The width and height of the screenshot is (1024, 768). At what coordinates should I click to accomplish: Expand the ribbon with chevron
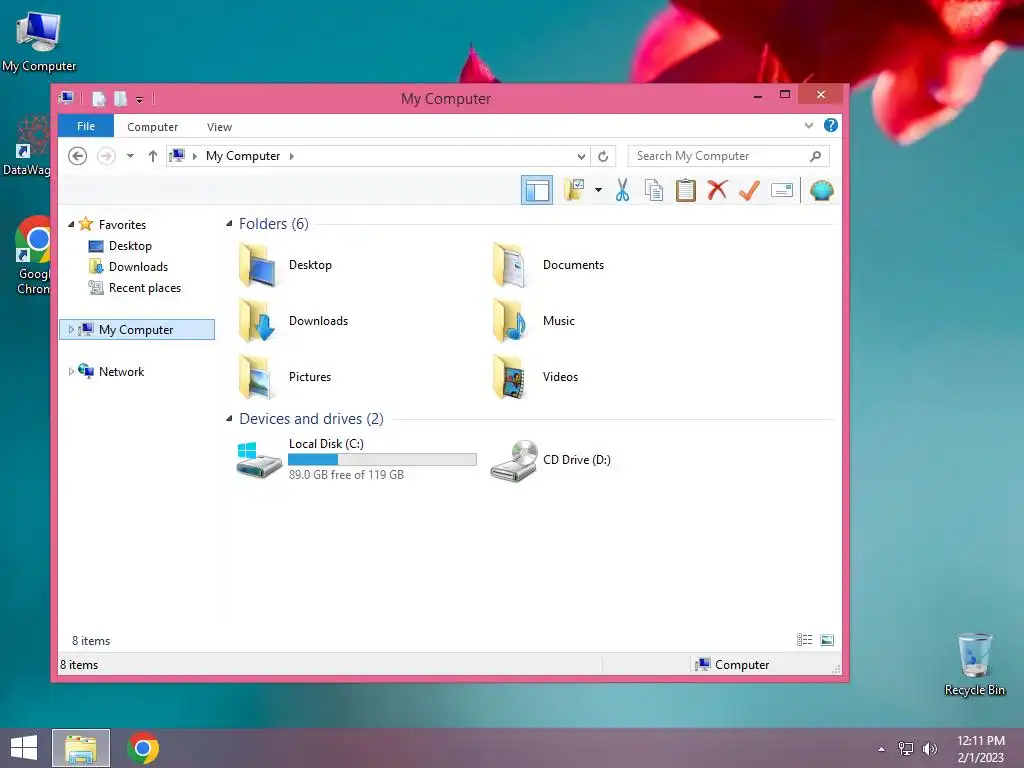click(808, 125)
